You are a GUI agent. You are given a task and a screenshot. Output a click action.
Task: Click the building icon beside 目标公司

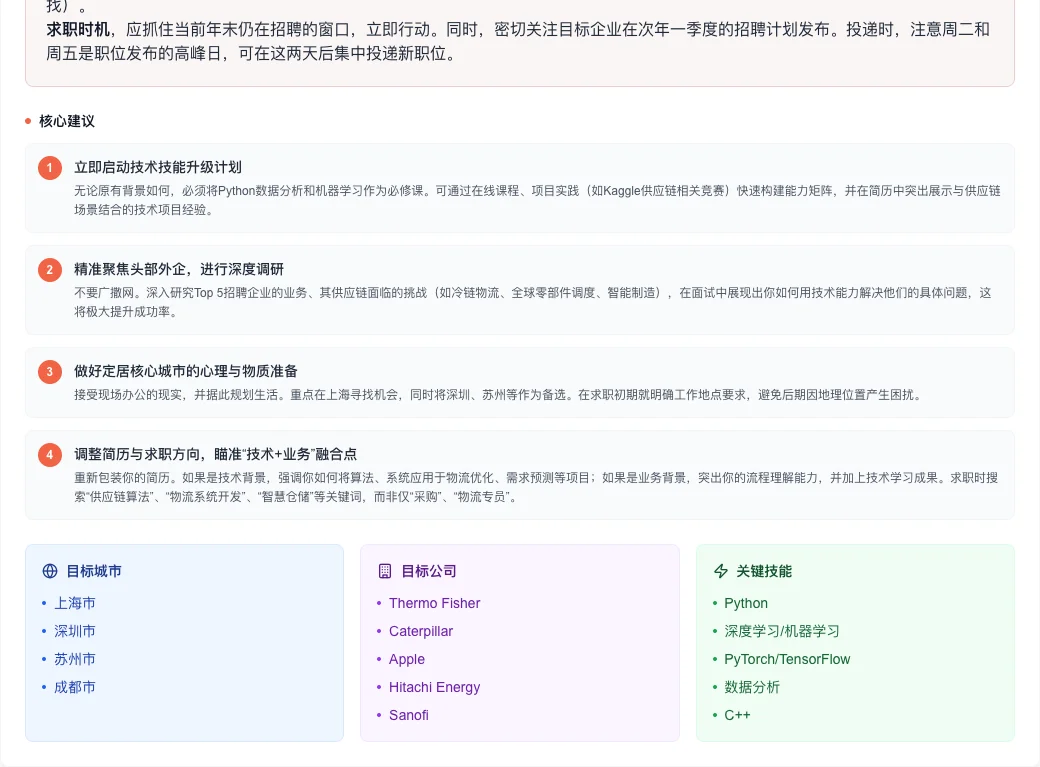(x=385, y=571)
